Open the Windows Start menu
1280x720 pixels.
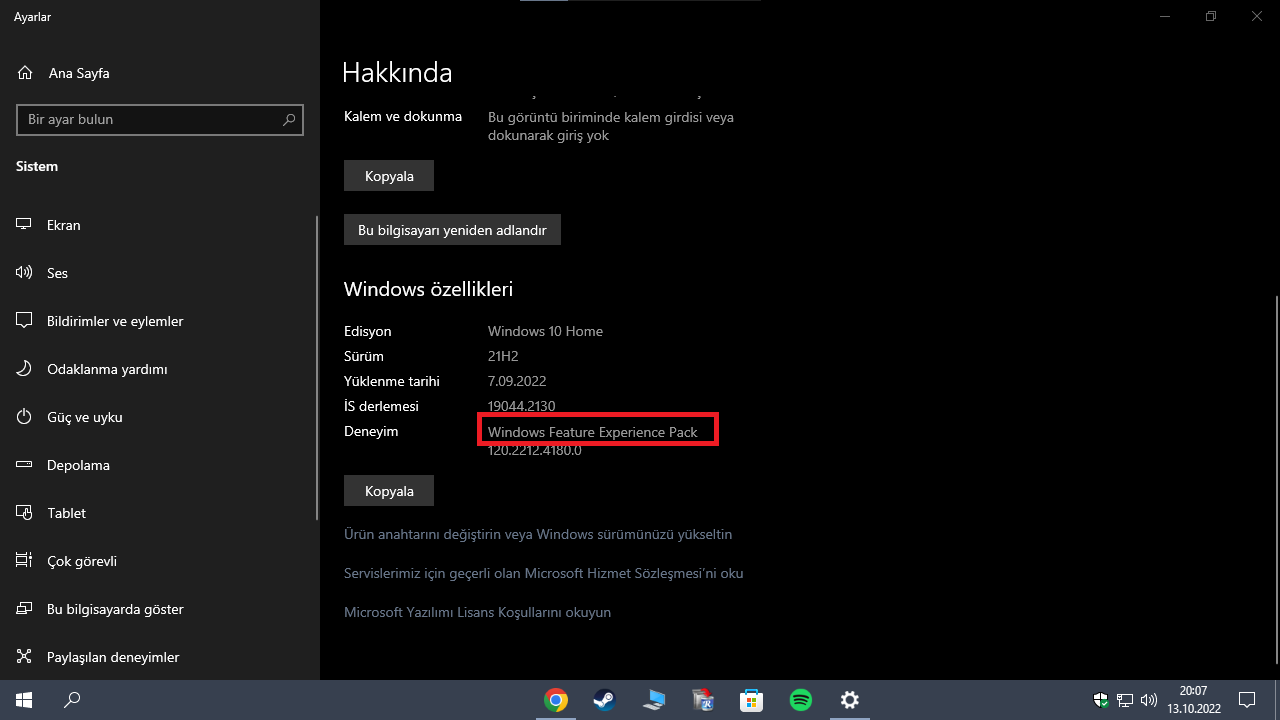(x=24, y=700)
